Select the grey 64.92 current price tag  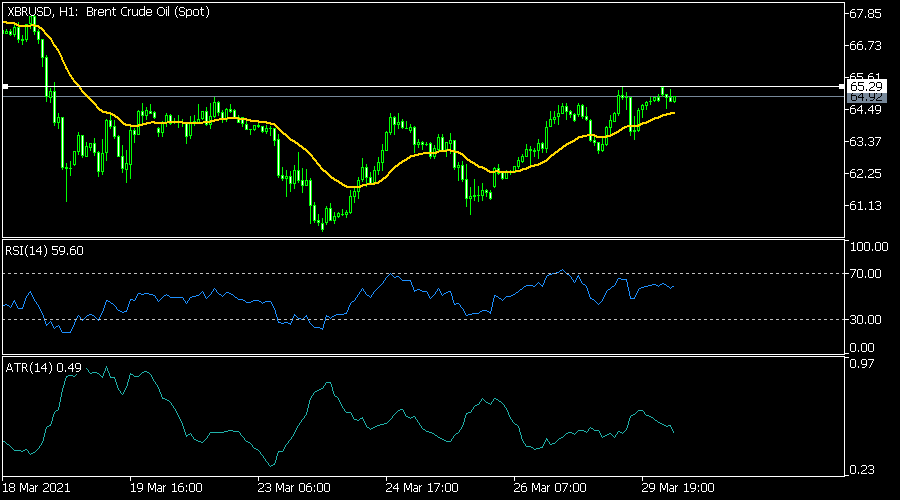tap(866, 97)
